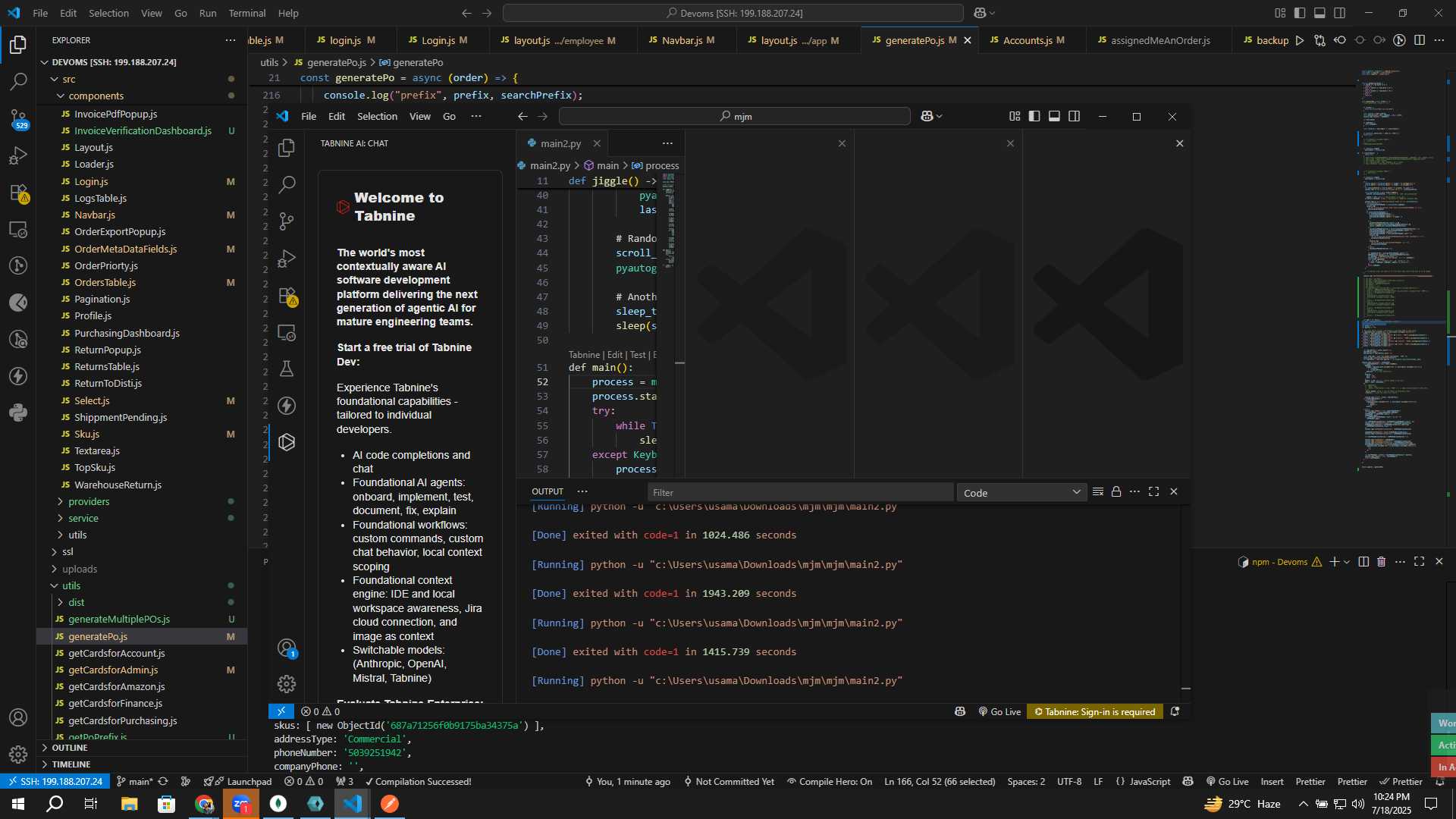Screen dimensions: 1456x819
Task: Expand the TIMELINE section
Action: [x=71, y=764]
